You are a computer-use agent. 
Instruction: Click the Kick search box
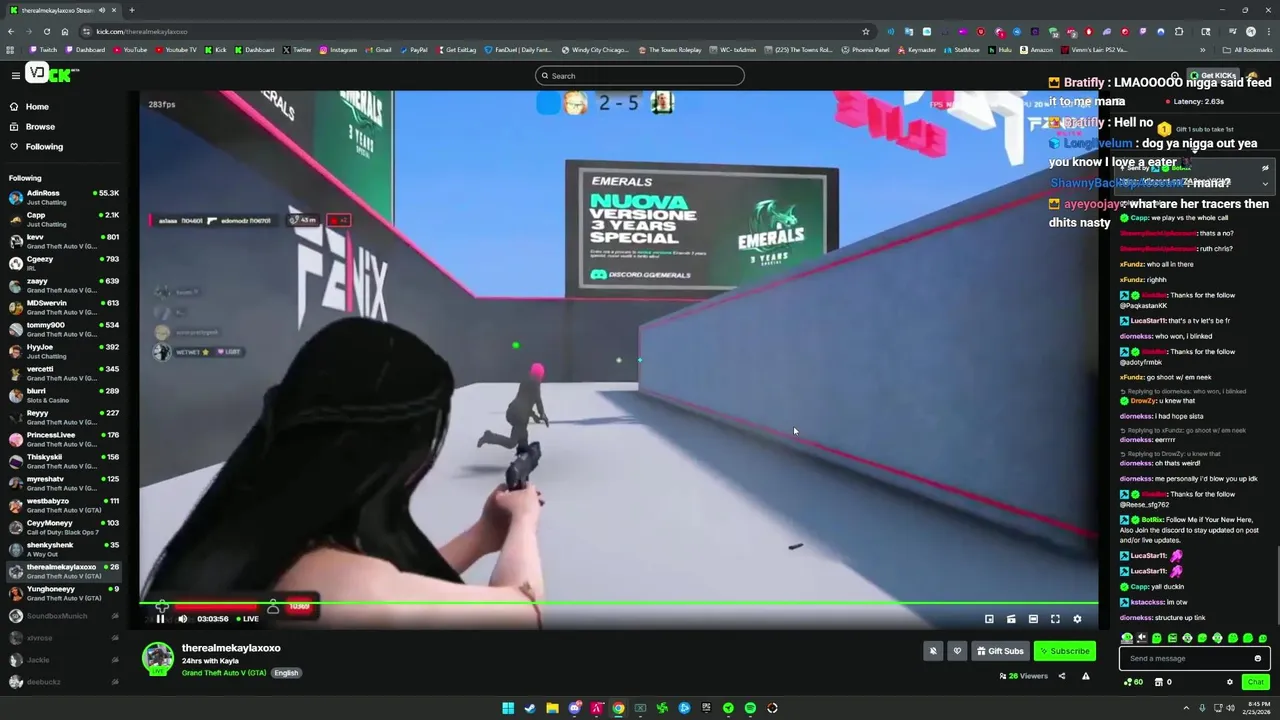pyautogui.click(x=640, y=76)
